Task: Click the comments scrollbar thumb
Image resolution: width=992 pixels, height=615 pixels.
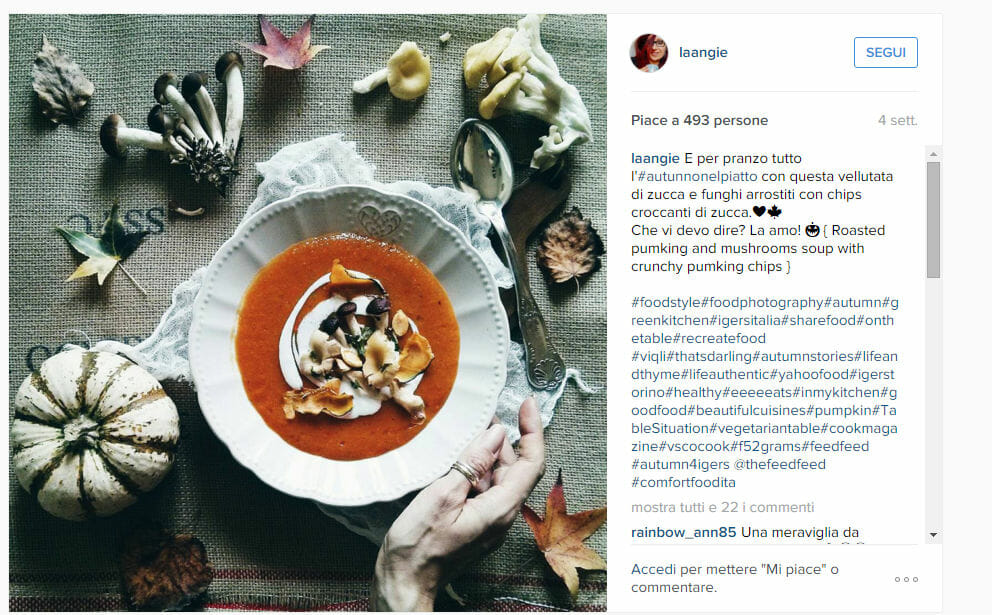Action: pyautogui.click(x=933, y=220)
